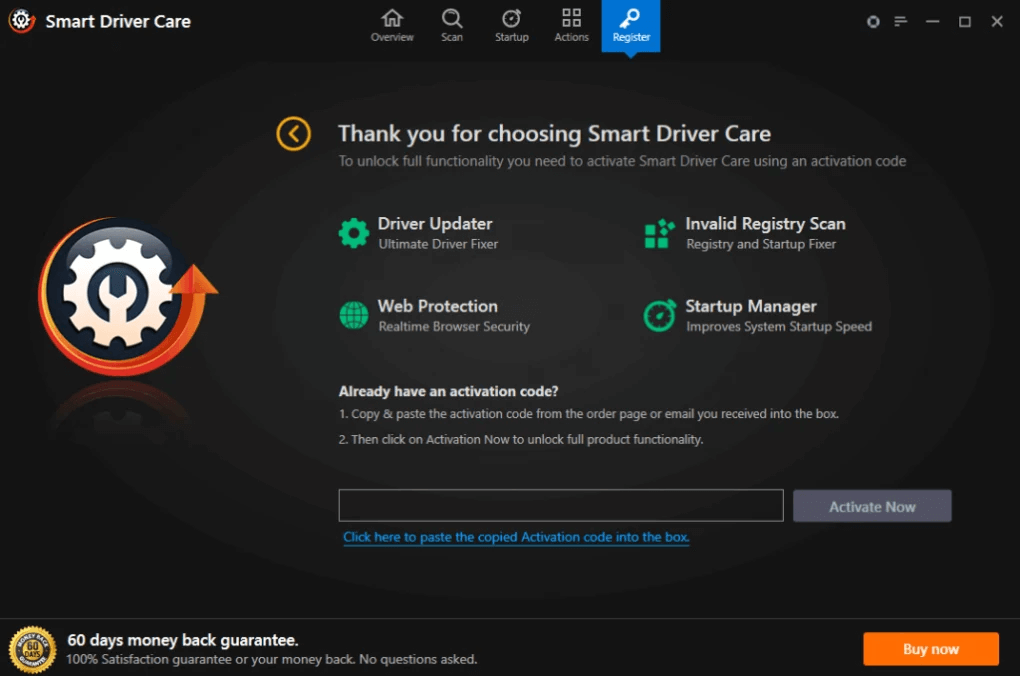Click the Smart Driver Care logo icon in title bar
Image resolution: width=1020 pixels, height=676 pixels.
21,21
